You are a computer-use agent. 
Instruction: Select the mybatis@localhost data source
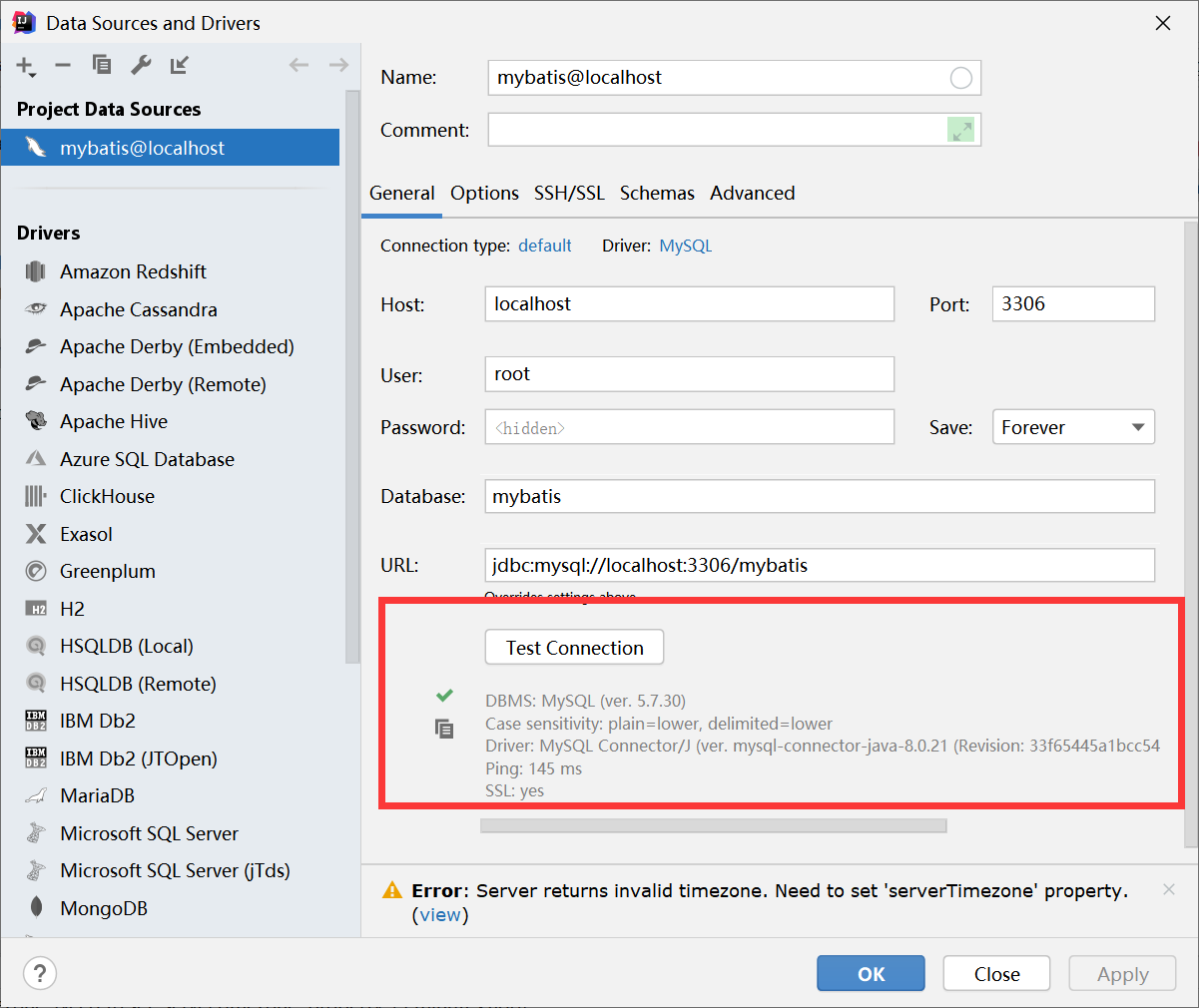click(x=170, y=148)
